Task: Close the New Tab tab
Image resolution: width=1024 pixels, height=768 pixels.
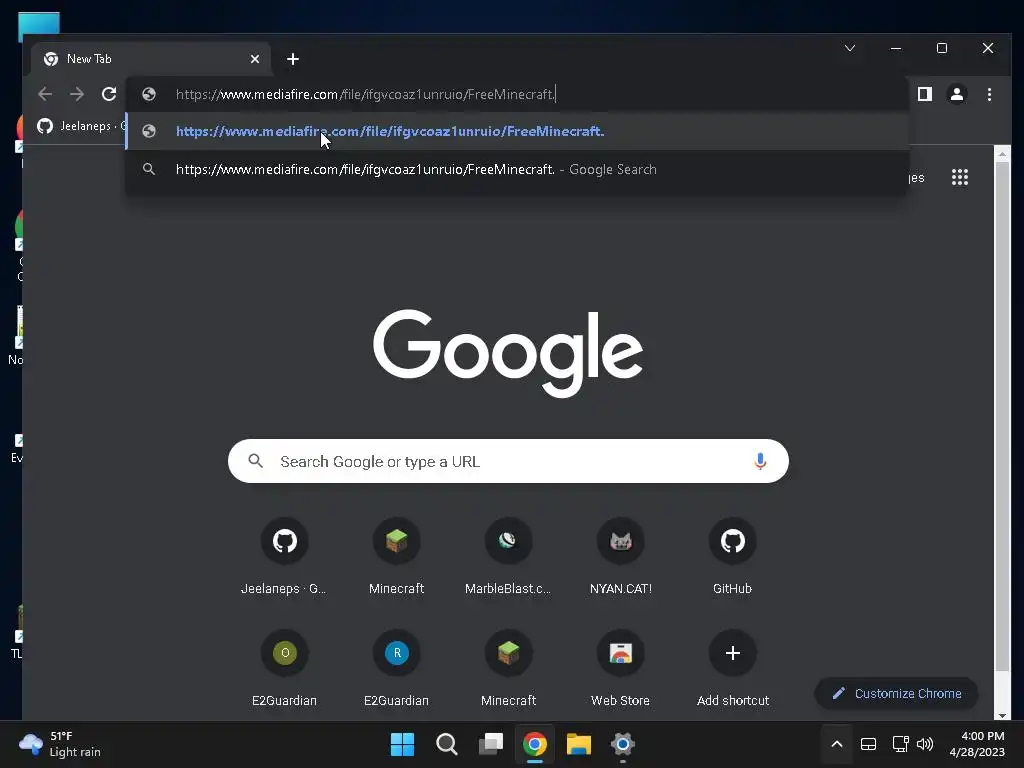Action: [255, 59]
